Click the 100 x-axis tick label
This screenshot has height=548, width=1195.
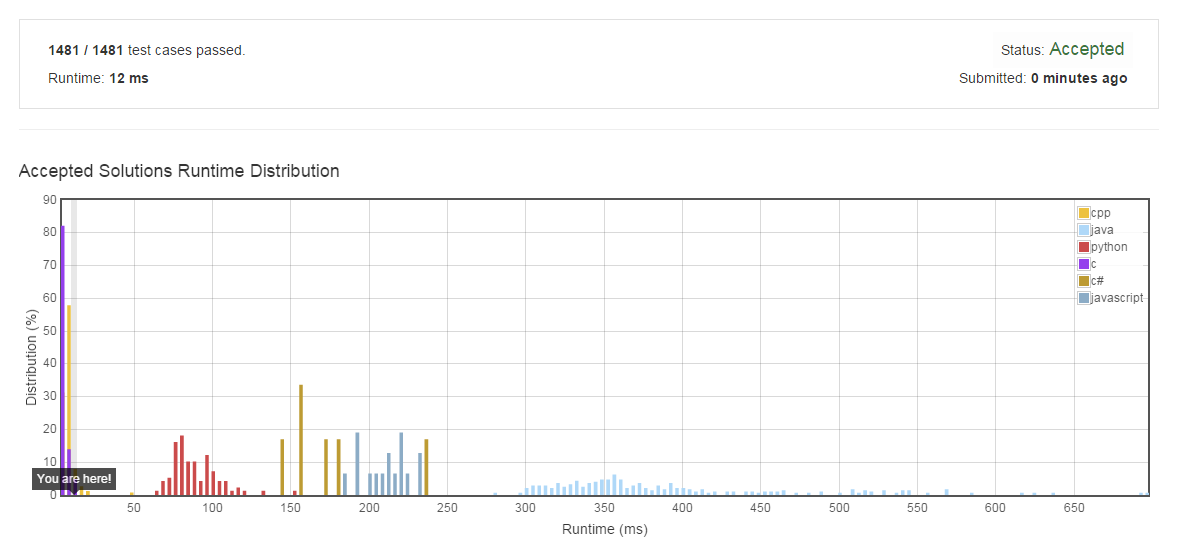[x=212, y=507]
